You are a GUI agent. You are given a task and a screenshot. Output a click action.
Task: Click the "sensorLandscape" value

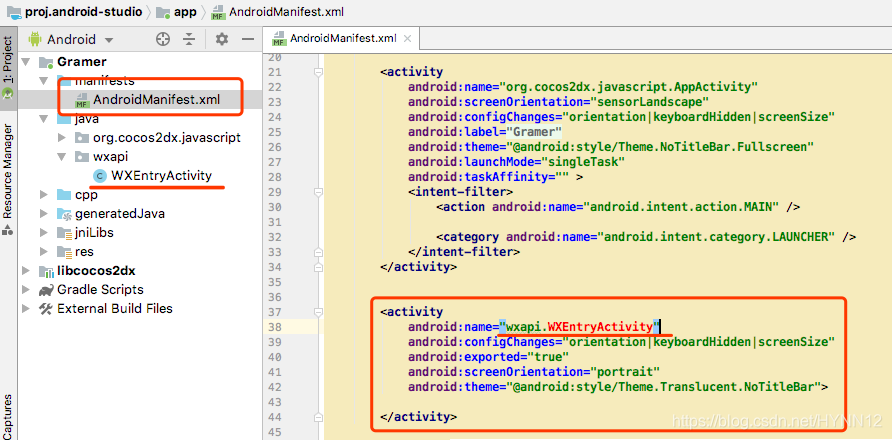[649, 102]
